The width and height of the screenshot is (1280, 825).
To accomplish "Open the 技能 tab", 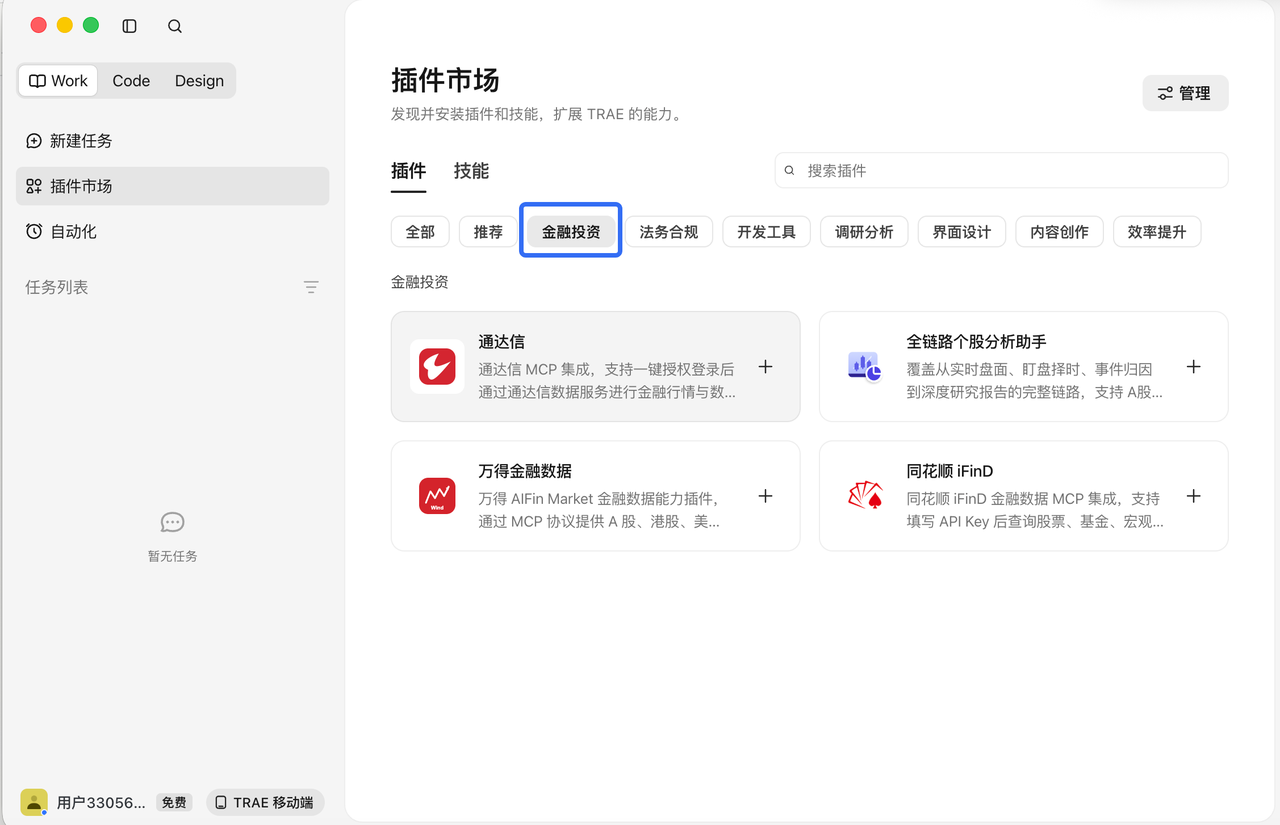I will pyautogui.click(x=471, y=171).
